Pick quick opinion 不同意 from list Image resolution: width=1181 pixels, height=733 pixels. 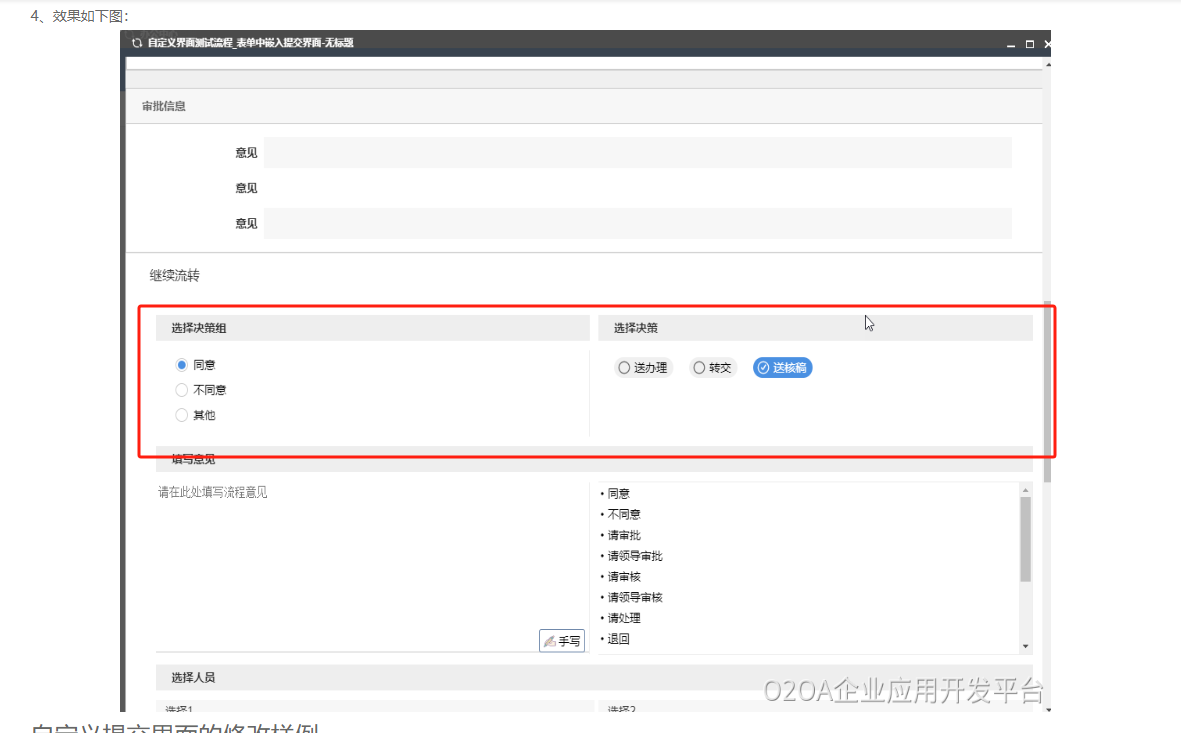click(x=624, y=514)
